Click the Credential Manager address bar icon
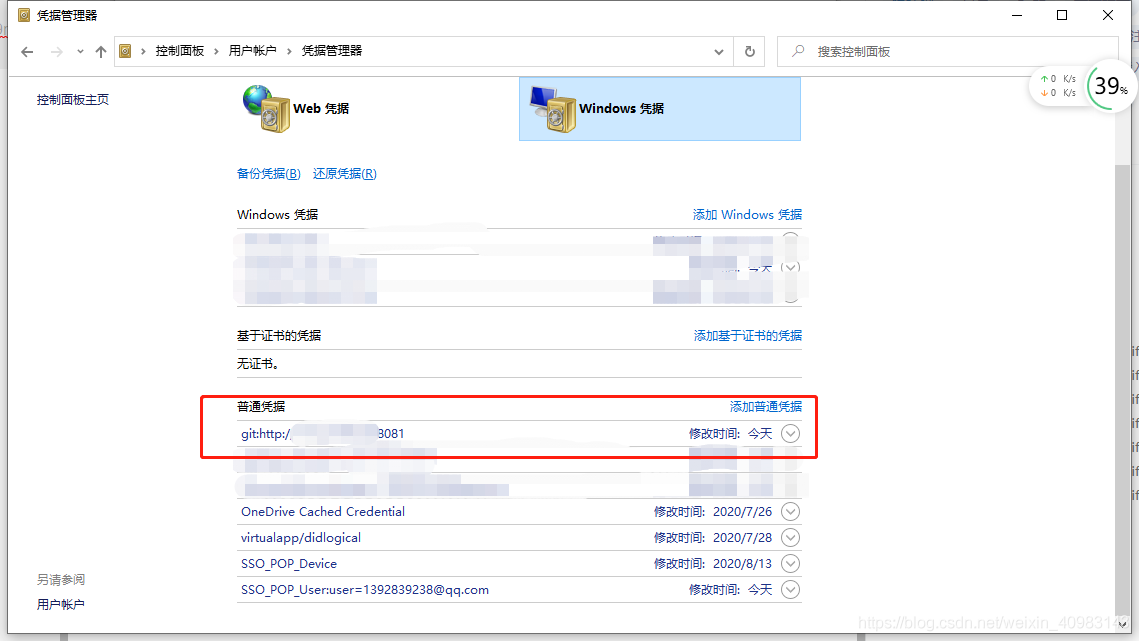This screenshot has width=1139, height=641. coord(126,51)
